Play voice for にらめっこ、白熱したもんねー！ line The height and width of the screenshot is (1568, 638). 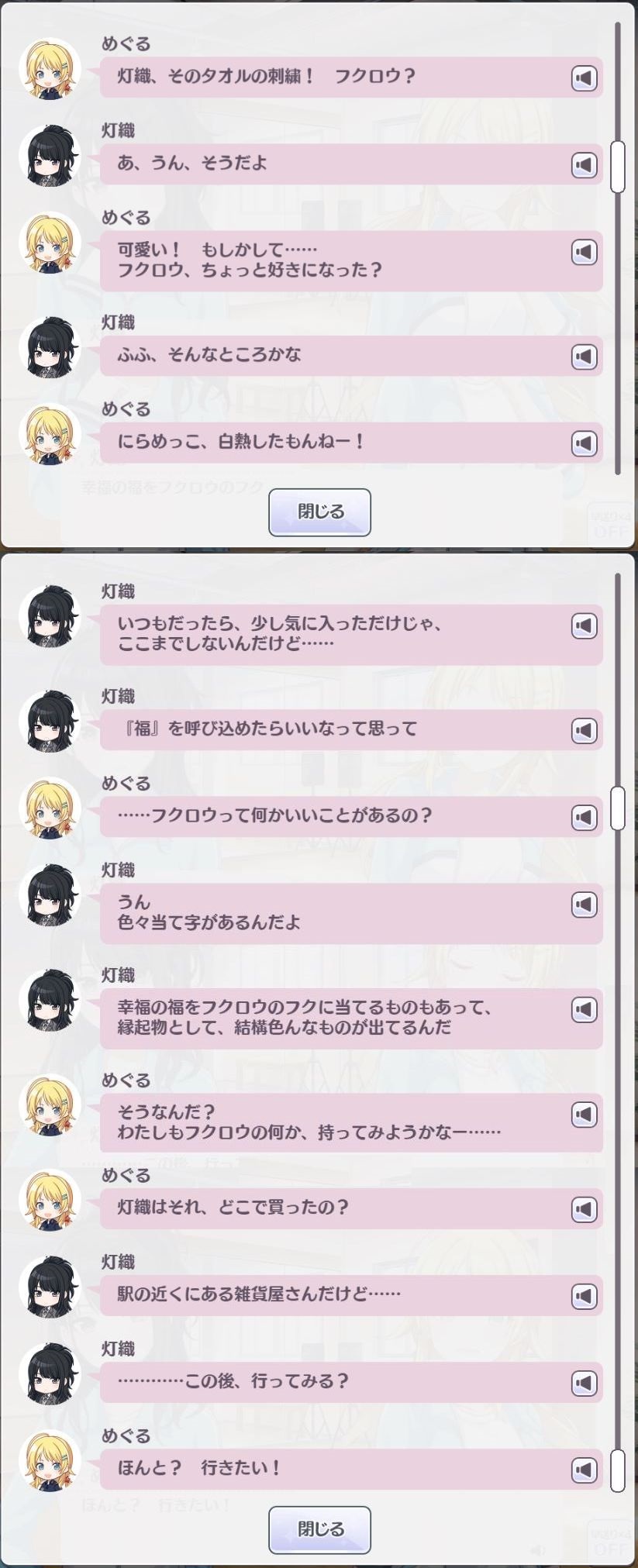[x=585, y=443]
